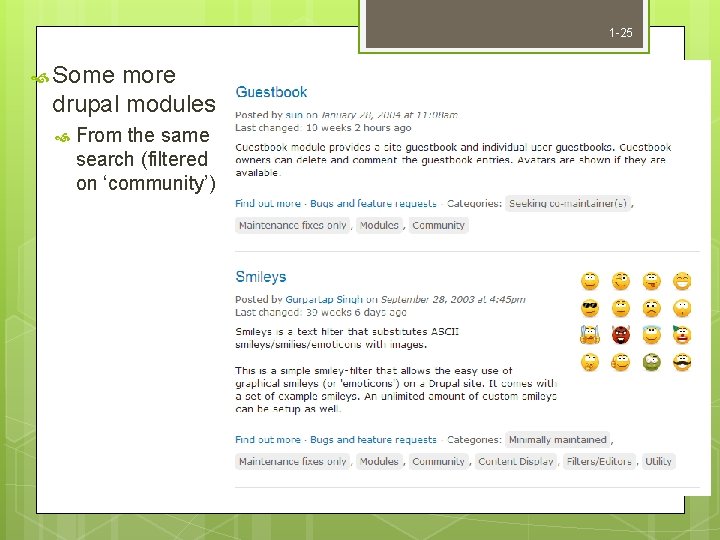Select Guestbook's 'Modules' category tag
Image resolution: width=720 pixels, height=540 pixels.
point(379,225)
